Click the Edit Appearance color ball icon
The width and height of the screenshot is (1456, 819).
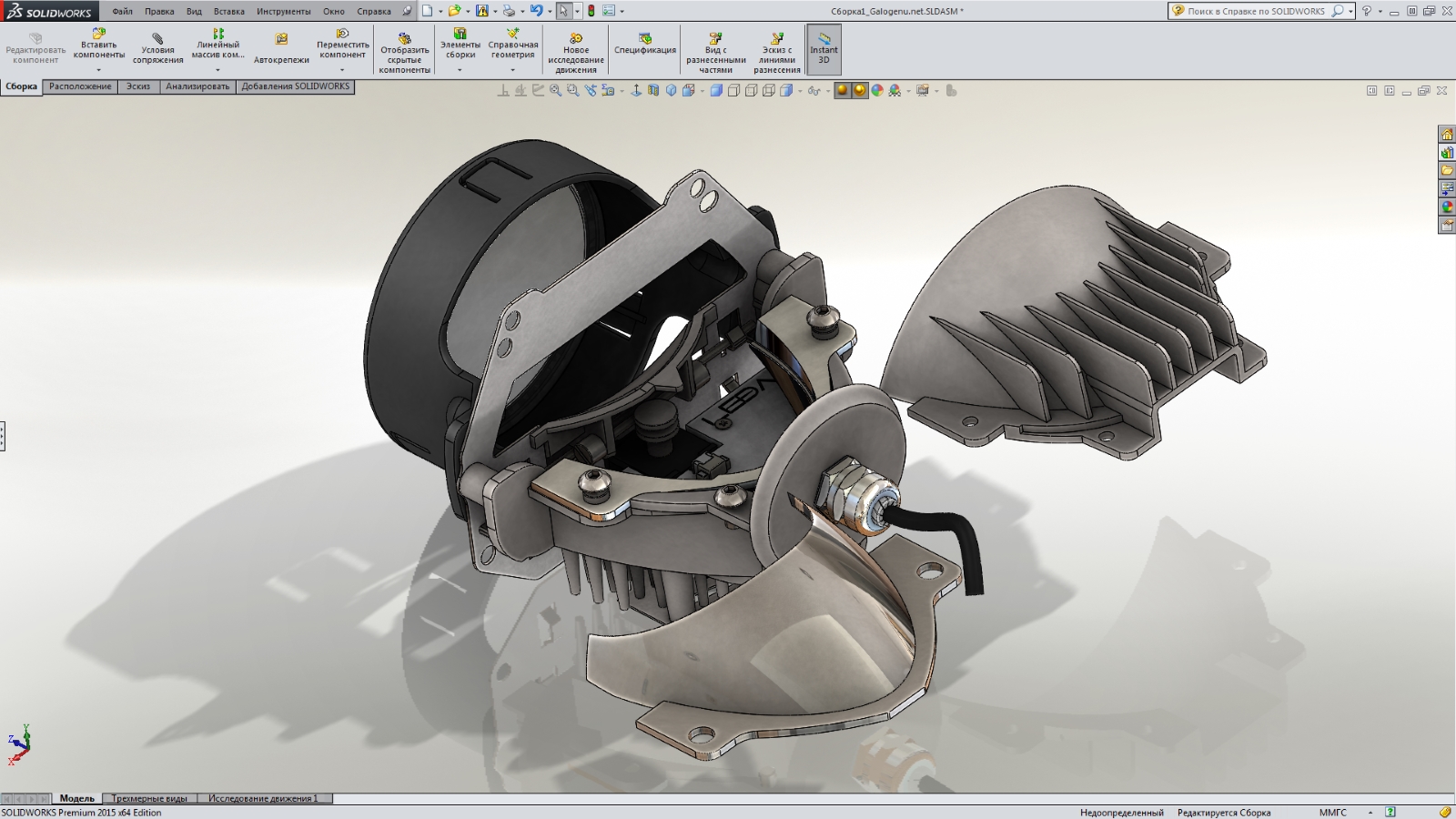click(x=877, y=90)
